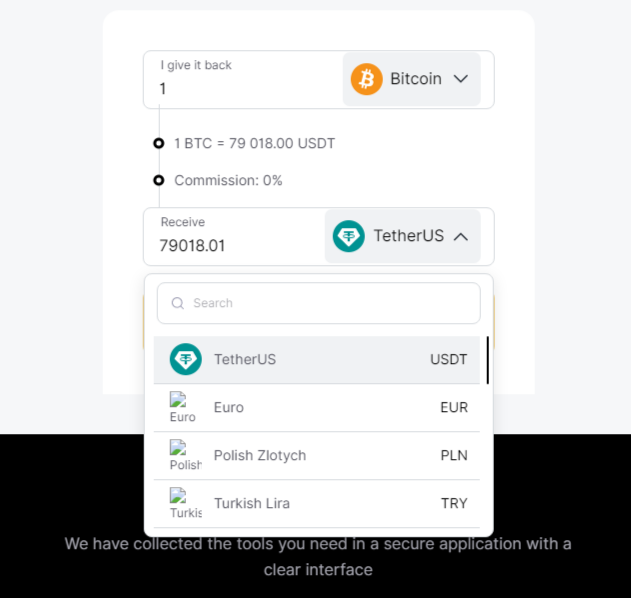
Task: Collapse the TetherUS dropdown chevron
Action: 461,237
